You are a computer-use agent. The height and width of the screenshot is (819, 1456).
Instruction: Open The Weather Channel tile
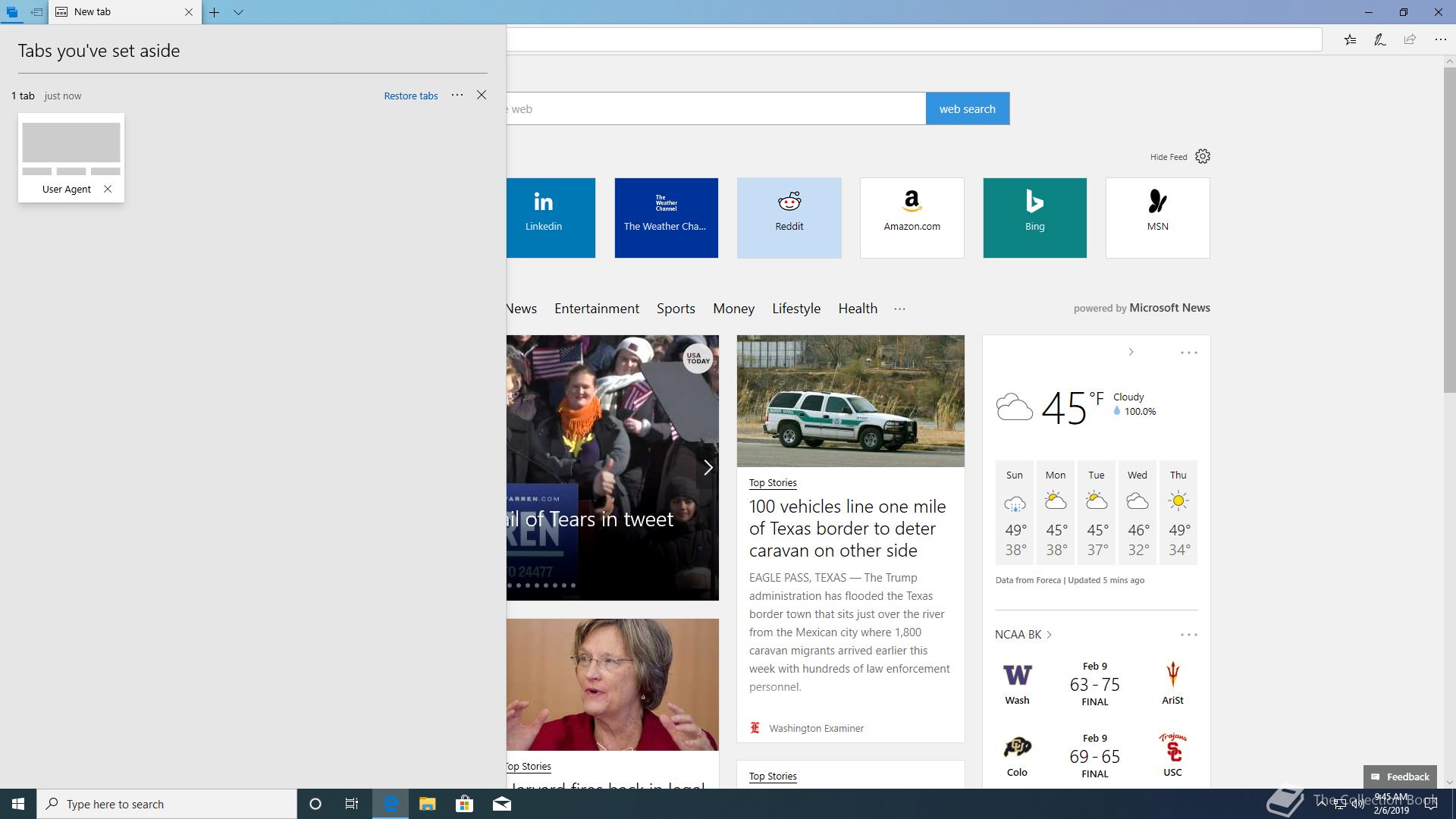click(x=666, y=218)
